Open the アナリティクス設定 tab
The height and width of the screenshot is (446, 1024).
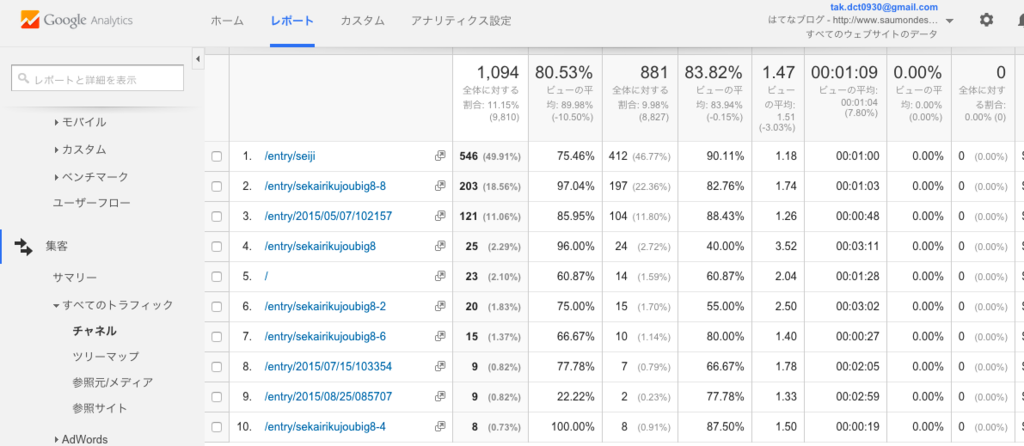(461, 21)
